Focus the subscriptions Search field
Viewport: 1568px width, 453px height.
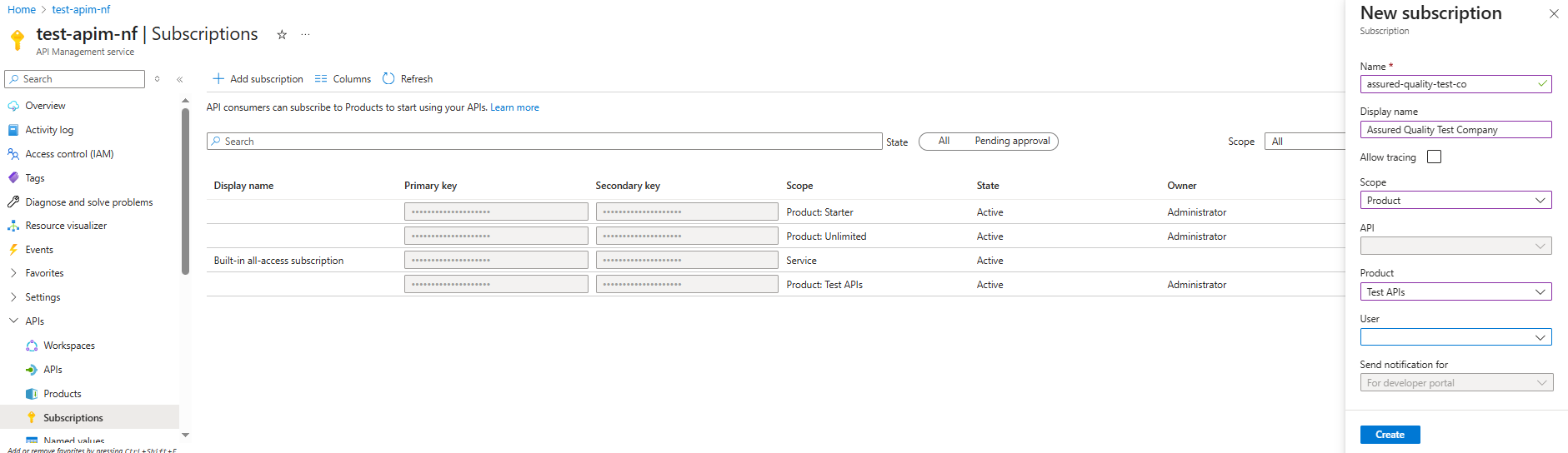(x=544, y=142)
